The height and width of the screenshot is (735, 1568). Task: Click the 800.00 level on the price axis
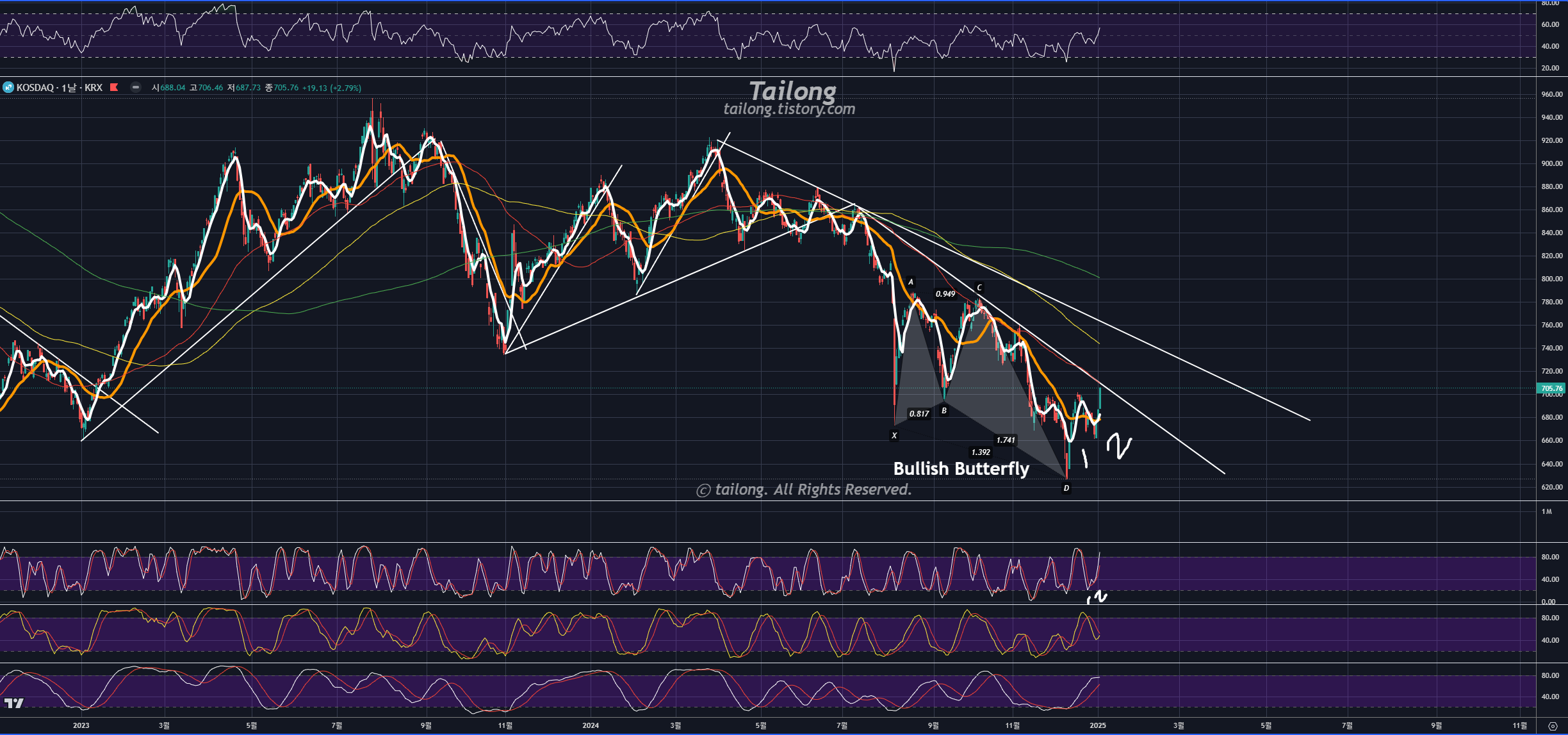tap(1552, 279)
